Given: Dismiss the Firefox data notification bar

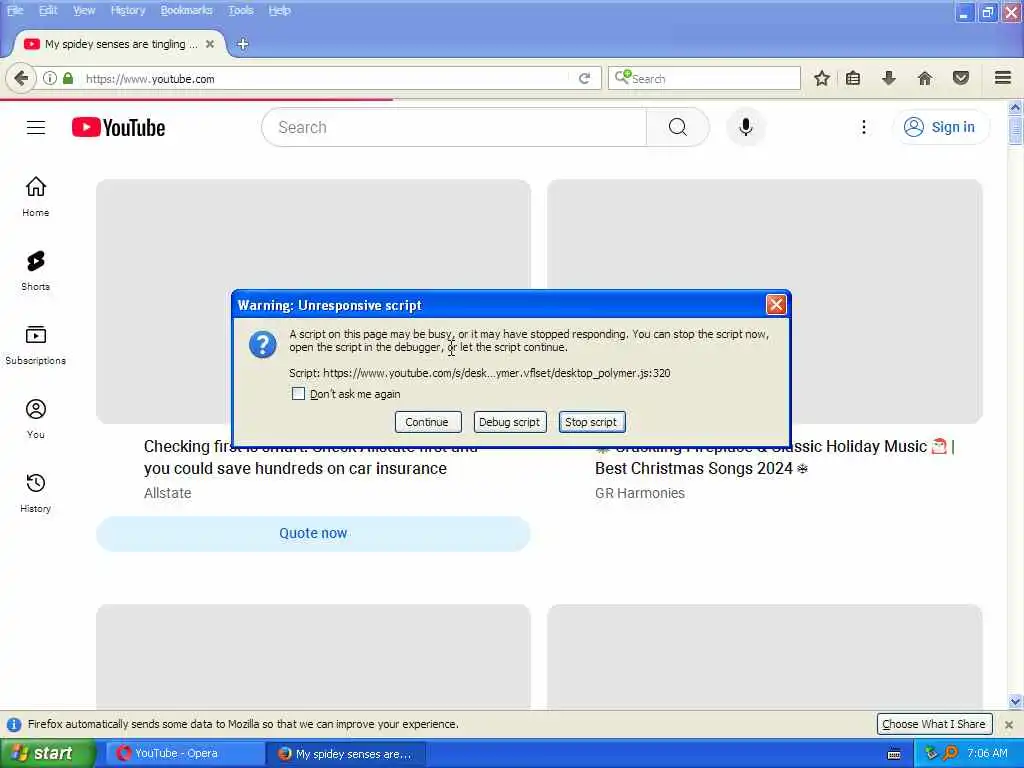Looking at the screenshot, I should click(x=1008, y=724).
